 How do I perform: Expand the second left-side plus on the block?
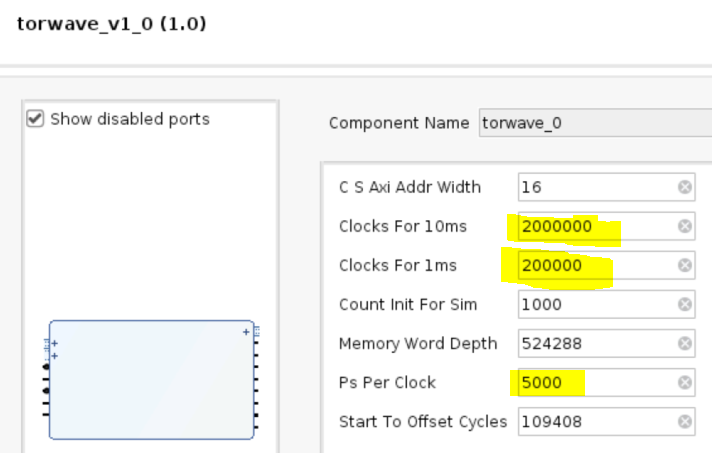[x=54, y=356]
